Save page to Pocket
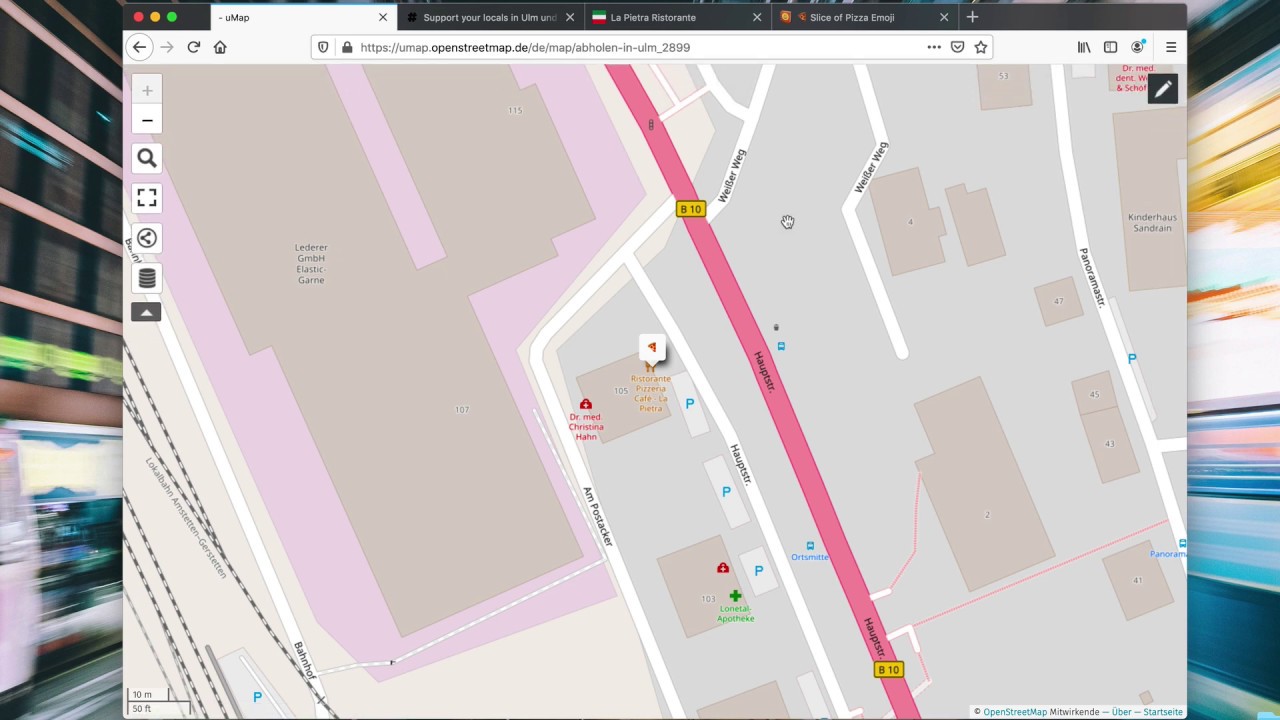The image size is (1280, 720). click(957, 47)
